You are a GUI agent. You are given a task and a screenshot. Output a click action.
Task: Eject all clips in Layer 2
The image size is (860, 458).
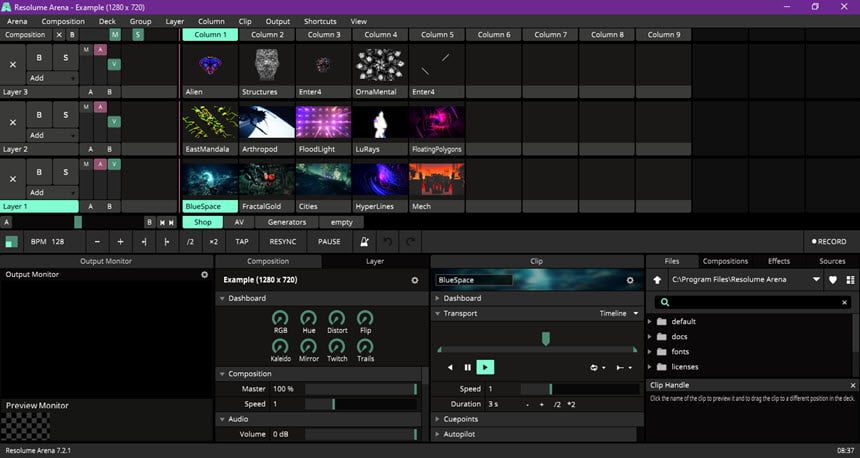pyautogui.click(x=13, y=122)
